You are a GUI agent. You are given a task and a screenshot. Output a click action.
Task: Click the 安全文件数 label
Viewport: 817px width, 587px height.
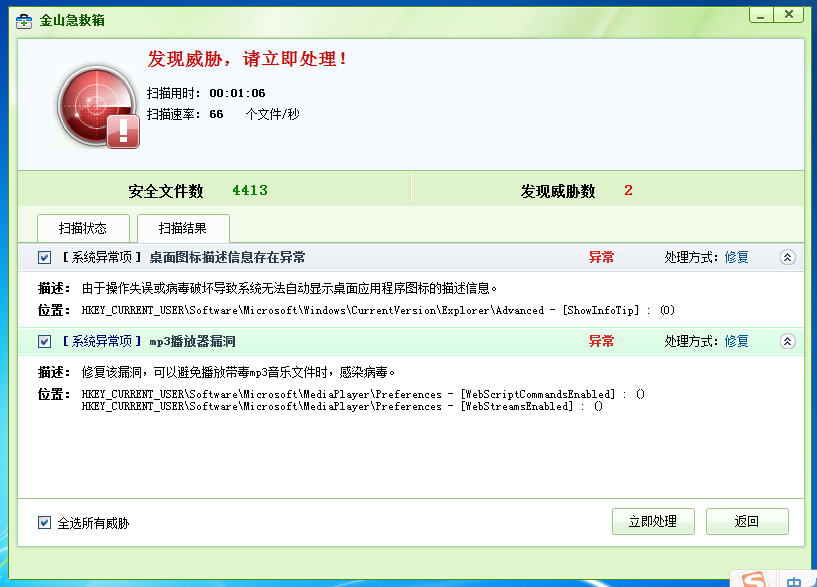tap(166, 191)
